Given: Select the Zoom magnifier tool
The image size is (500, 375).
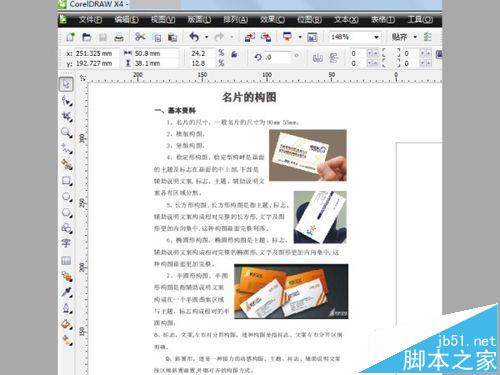Looking at the screenshot, I should point(67,133).
